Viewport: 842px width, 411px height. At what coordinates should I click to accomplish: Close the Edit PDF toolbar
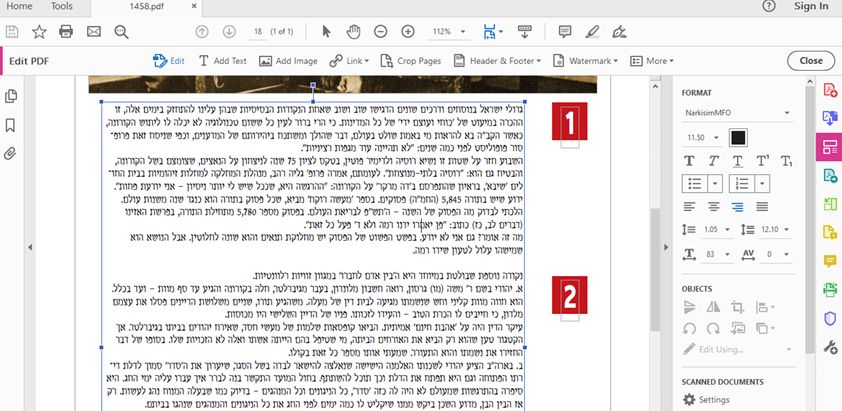(811, 61)
